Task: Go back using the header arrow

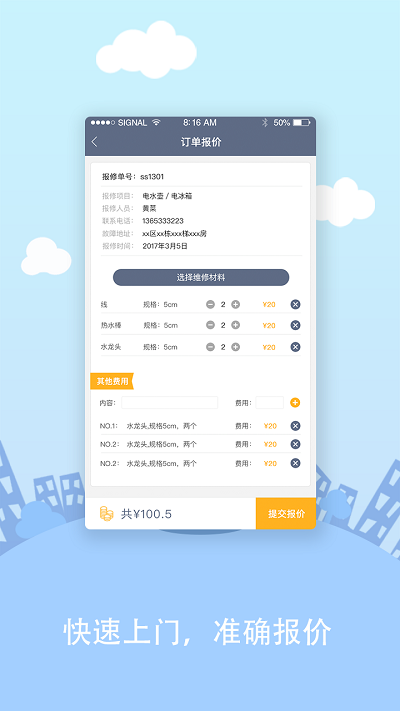Action: 94,142
